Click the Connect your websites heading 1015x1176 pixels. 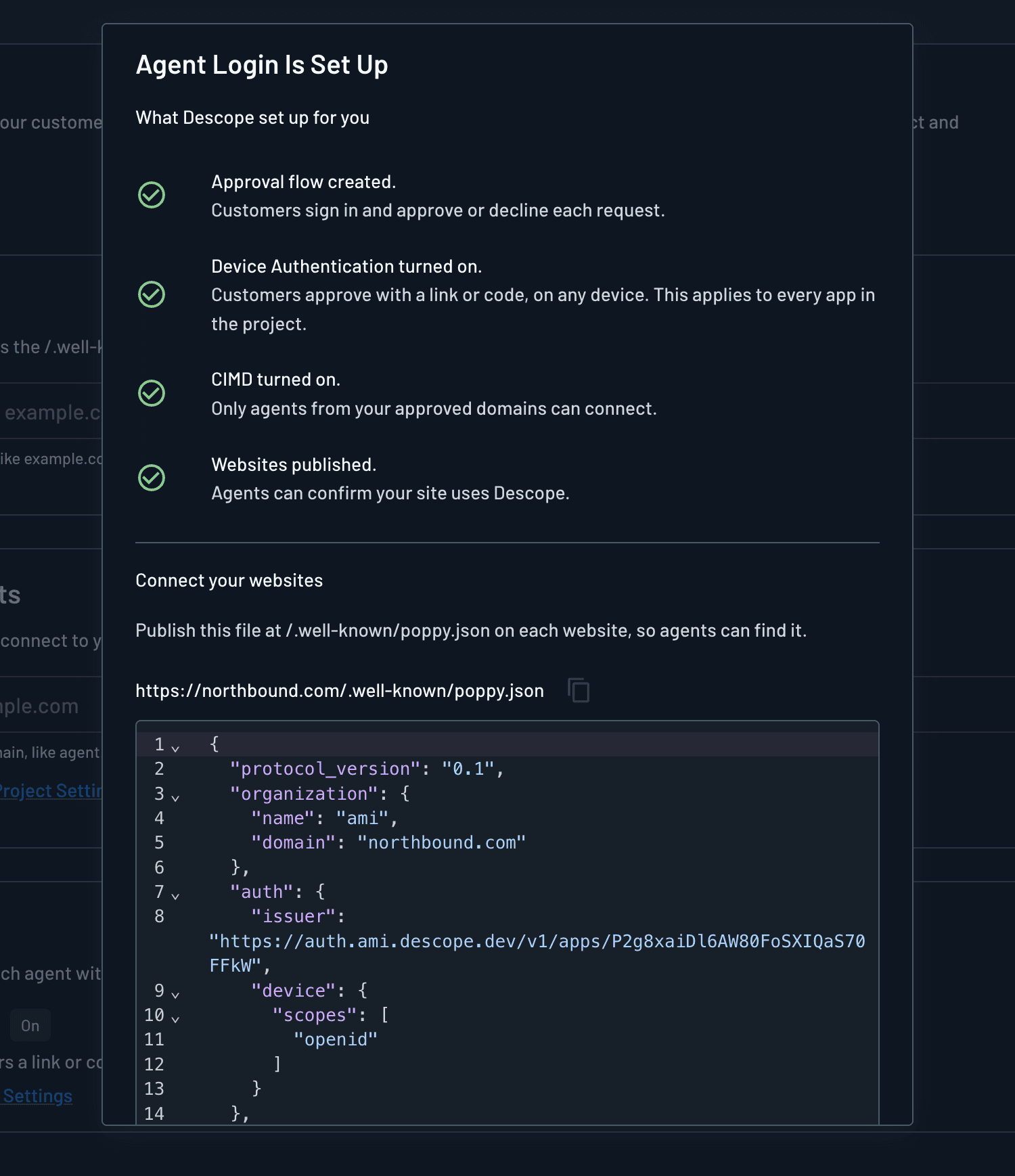pyautogui.click(x=229, y=581)
